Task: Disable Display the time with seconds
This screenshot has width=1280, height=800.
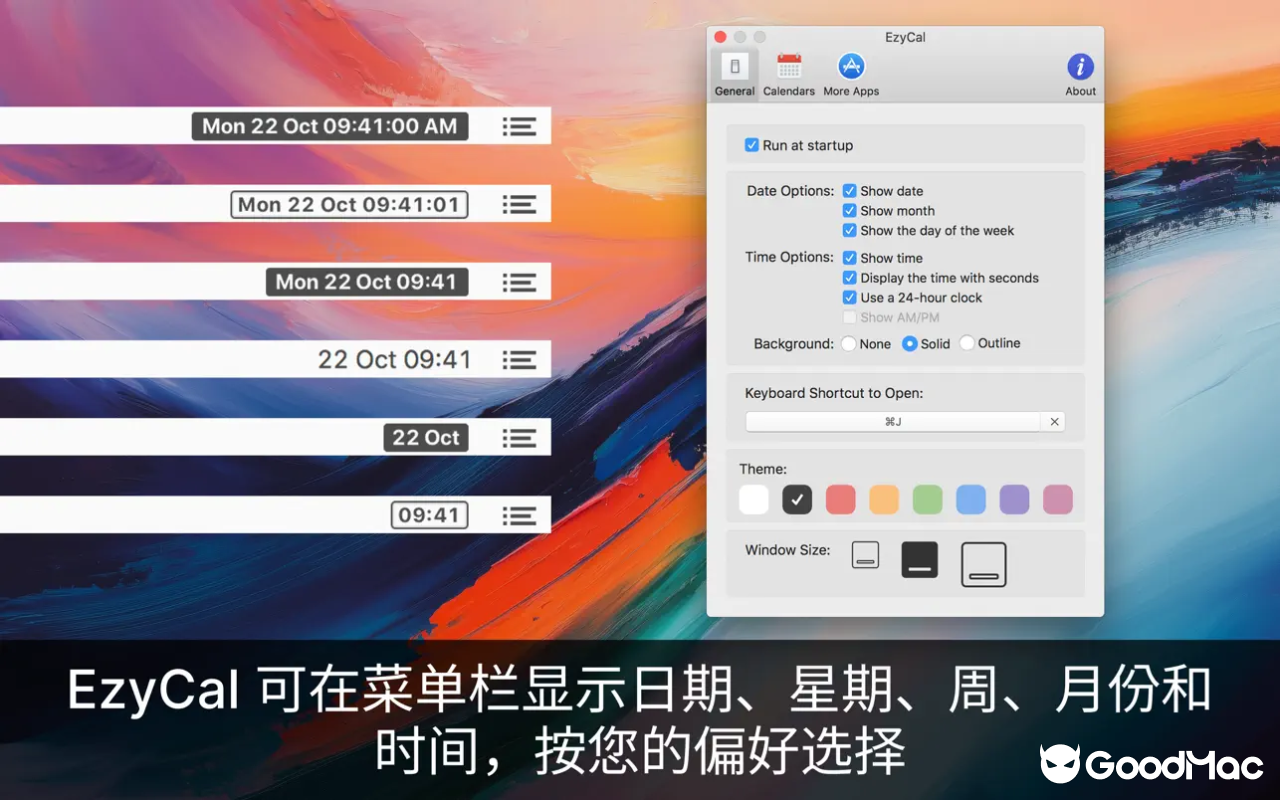Action: point(849,278)
